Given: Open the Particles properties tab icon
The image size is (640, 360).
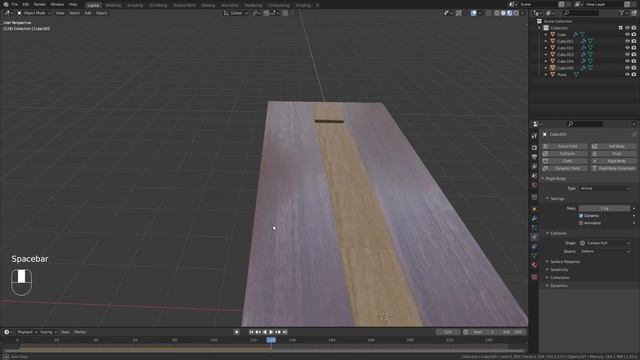Looking at the screenshot, I should tap(534, 228).
